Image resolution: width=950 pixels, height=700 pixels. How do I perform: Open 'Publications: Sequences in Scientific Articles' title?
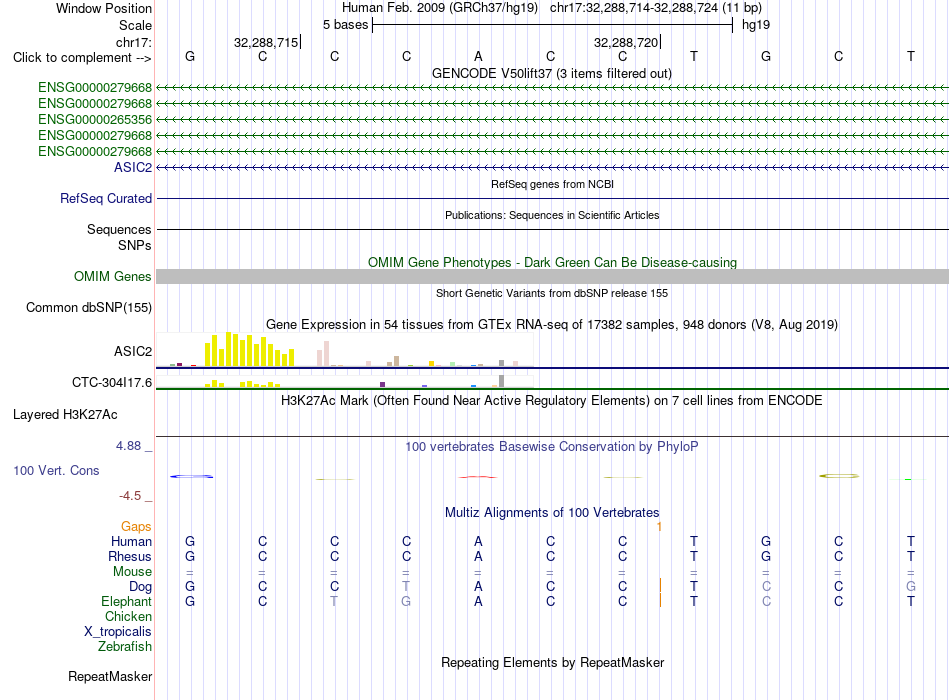point(552,215)
